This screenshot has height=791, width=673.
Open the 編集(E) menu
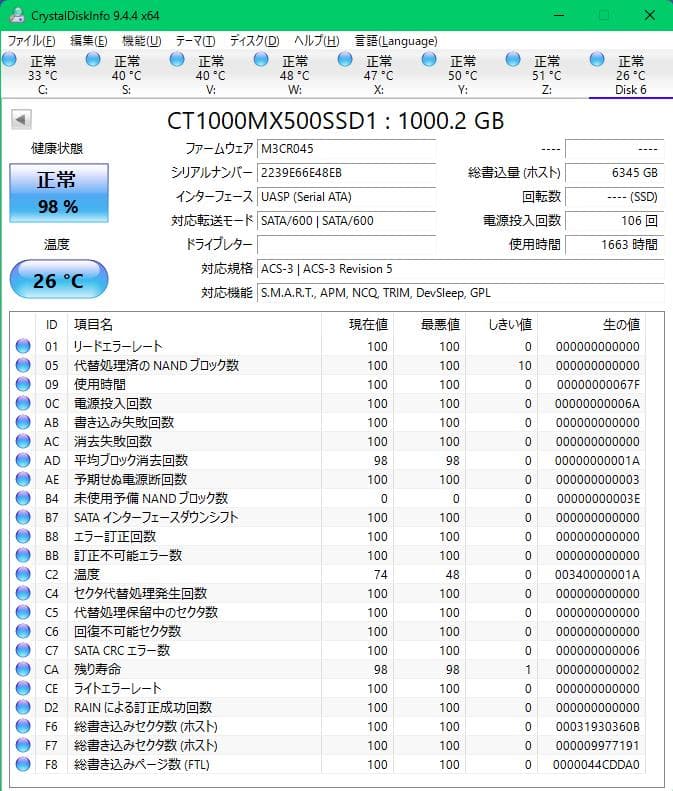pos(89,41)
